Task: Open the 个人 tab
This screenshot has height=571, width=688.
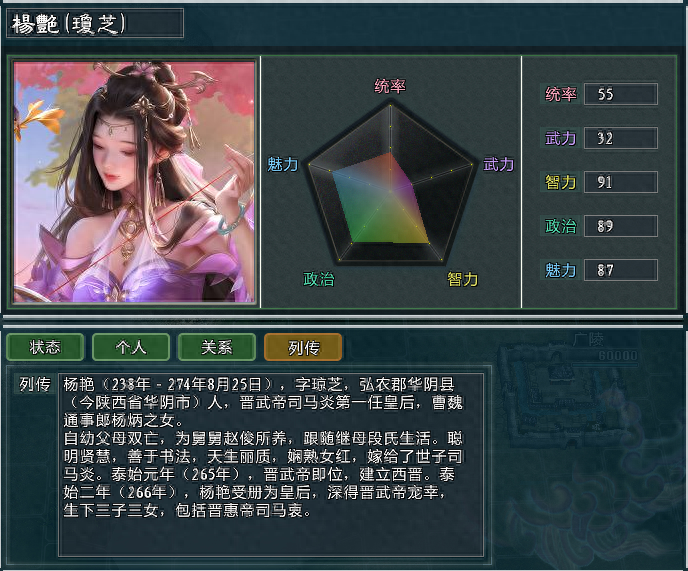Action: coord(131,347)
